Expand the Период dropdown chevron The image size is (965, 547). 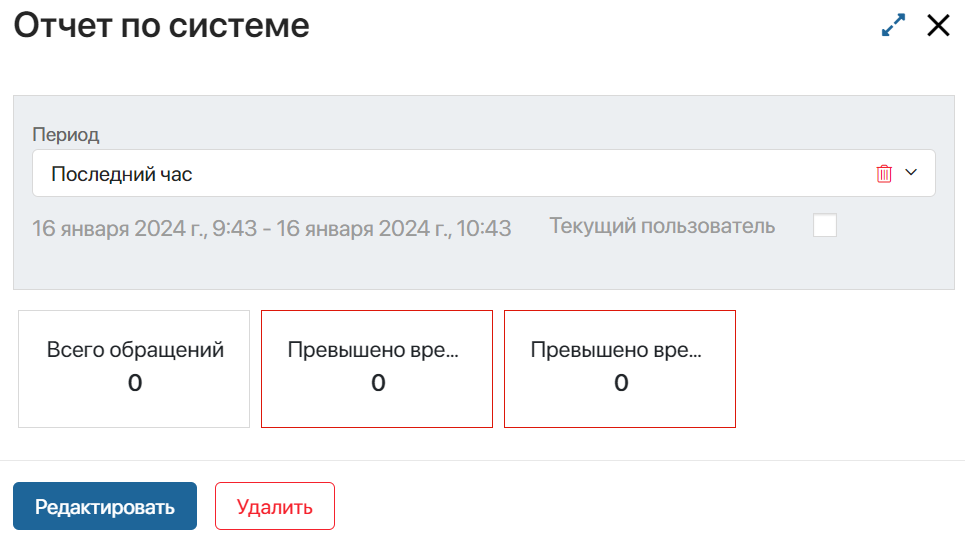[911, 172]
